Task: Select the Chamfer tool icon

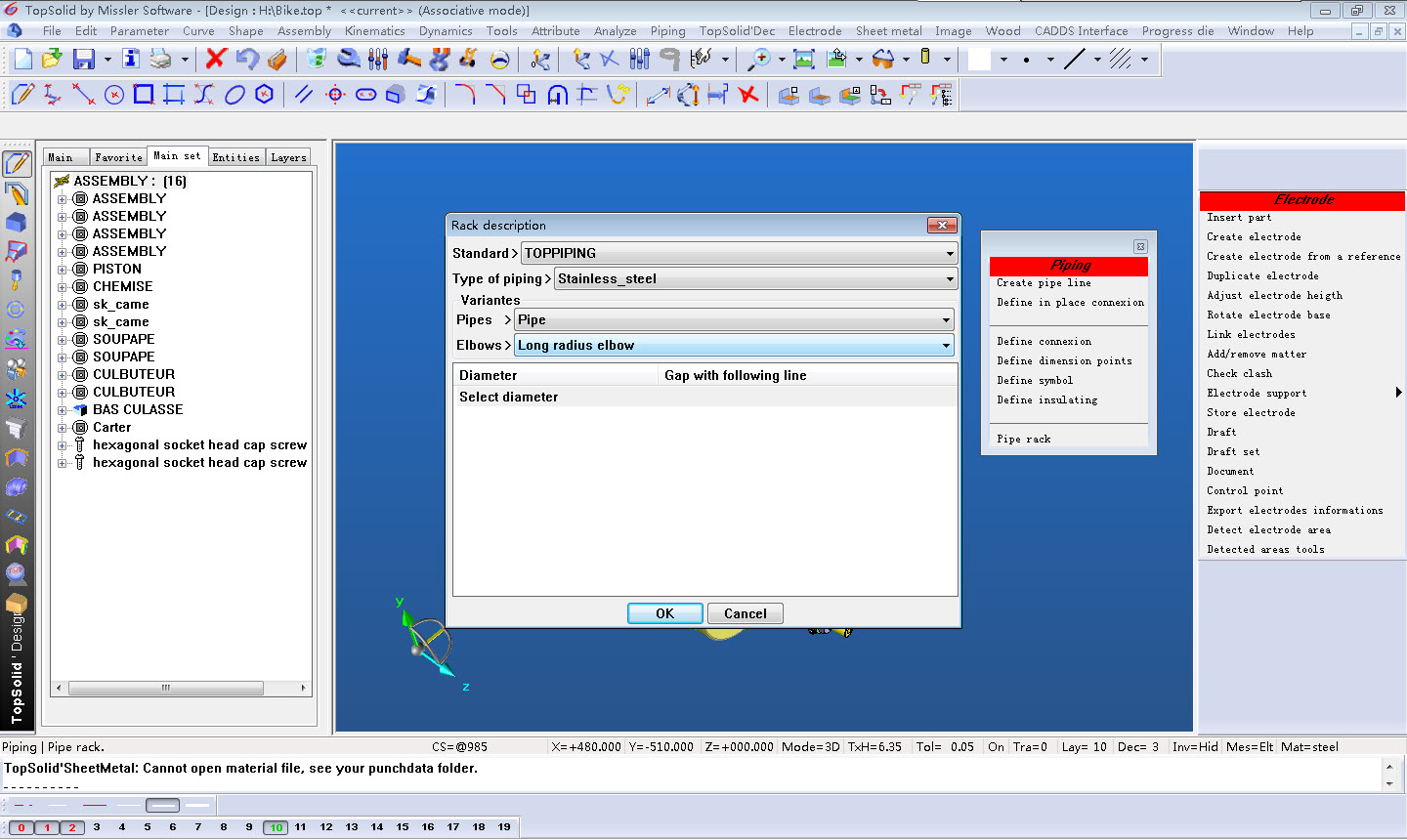Action: click(495, 95)
